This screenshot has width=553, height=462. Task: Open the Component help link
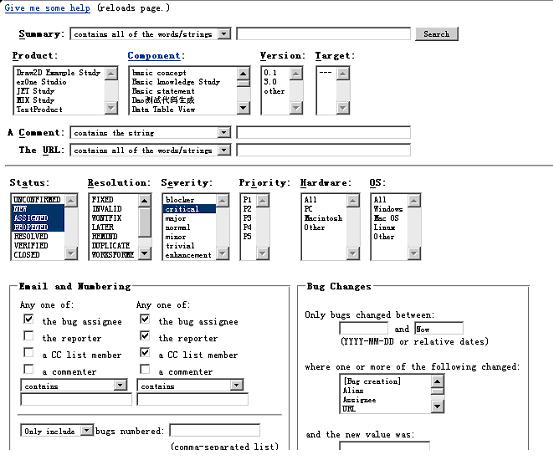pos(154,56)
